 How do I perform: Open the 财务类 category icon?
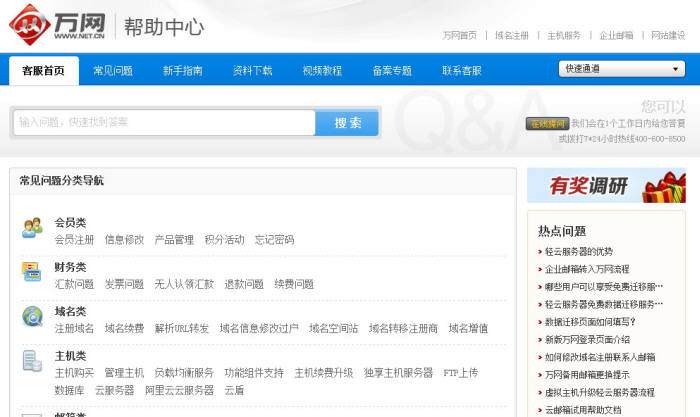pyautogui.click(x=32, y=271)
